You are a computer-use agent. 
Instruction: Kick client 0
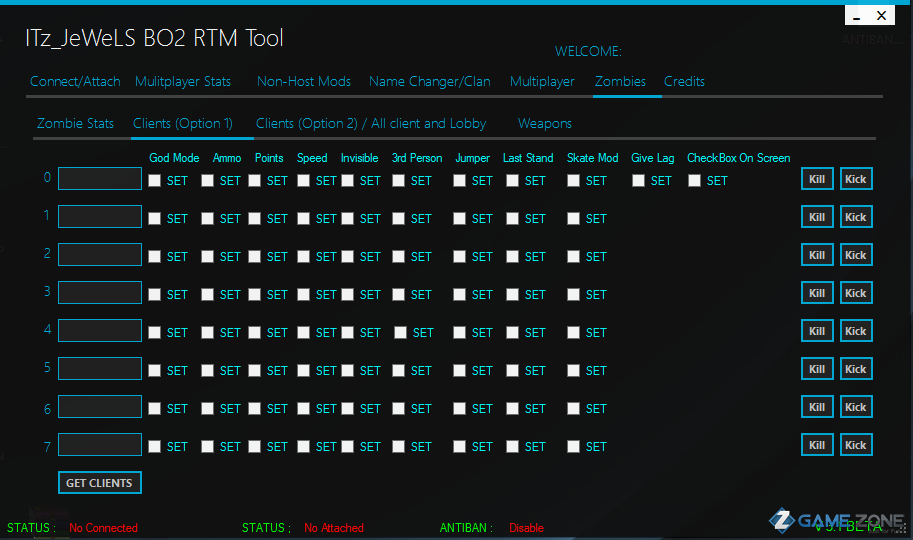pos(856,179)
